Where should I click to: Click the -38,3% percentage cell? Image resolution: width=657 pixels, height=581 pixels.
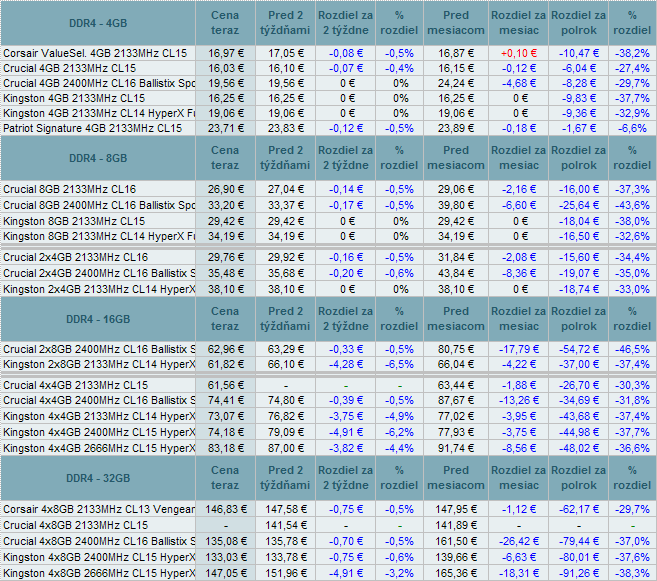[x=632, y=573]
